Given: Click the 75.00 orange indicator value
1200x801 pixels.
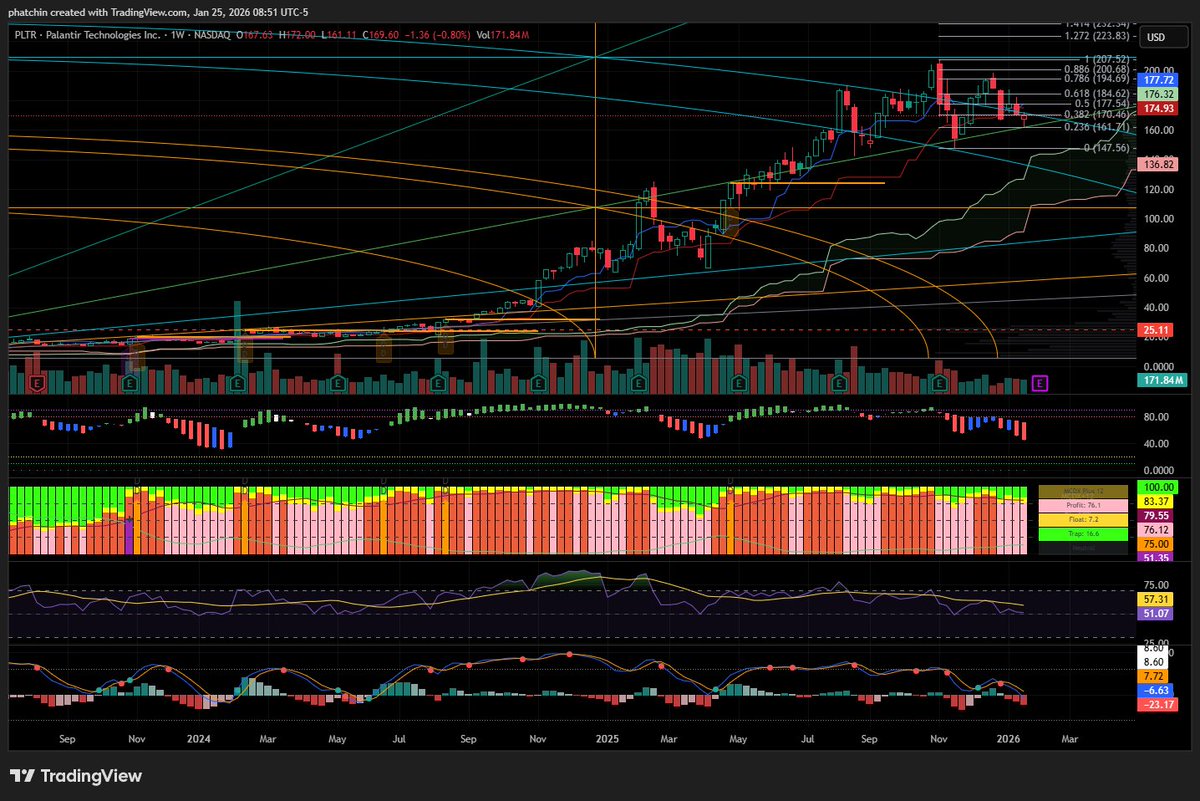Looking at the screenshot, I should pos(1157,543).
